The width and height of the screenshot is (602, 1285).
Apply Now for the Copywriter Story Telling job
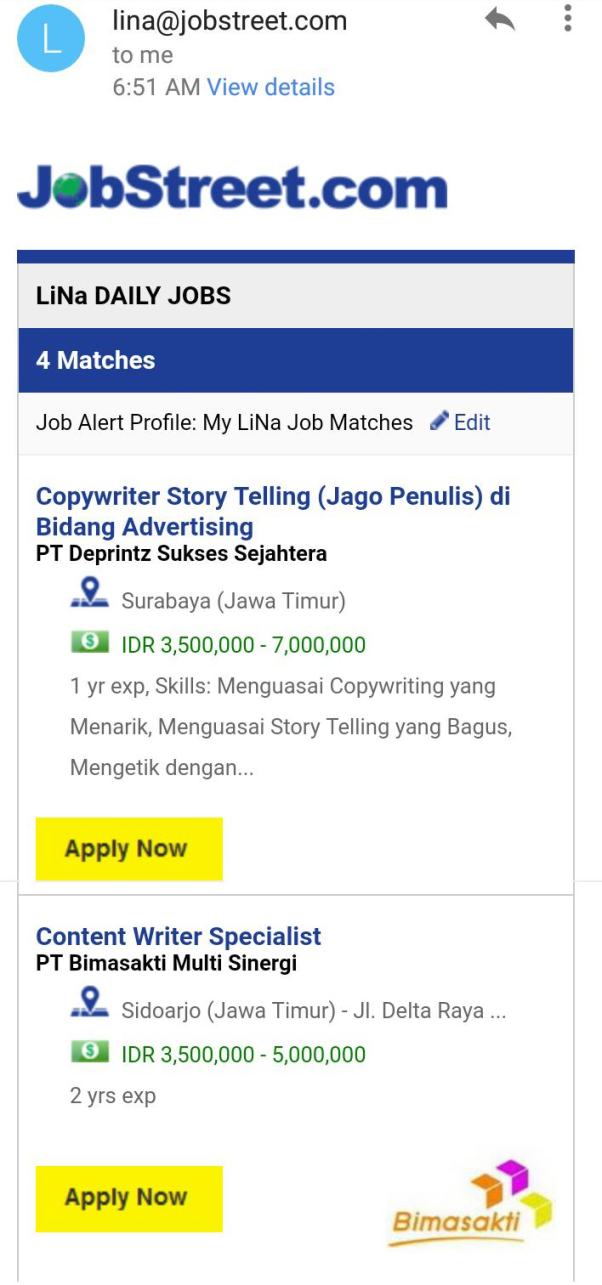(x=128, y=849)
